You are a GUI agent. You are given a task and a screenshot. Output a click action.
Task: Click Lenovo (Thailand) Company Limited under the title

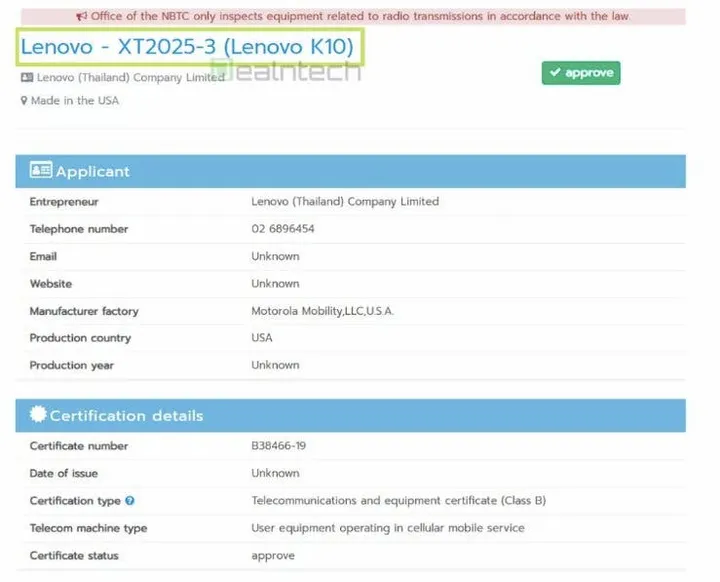(x=130, y=77)
